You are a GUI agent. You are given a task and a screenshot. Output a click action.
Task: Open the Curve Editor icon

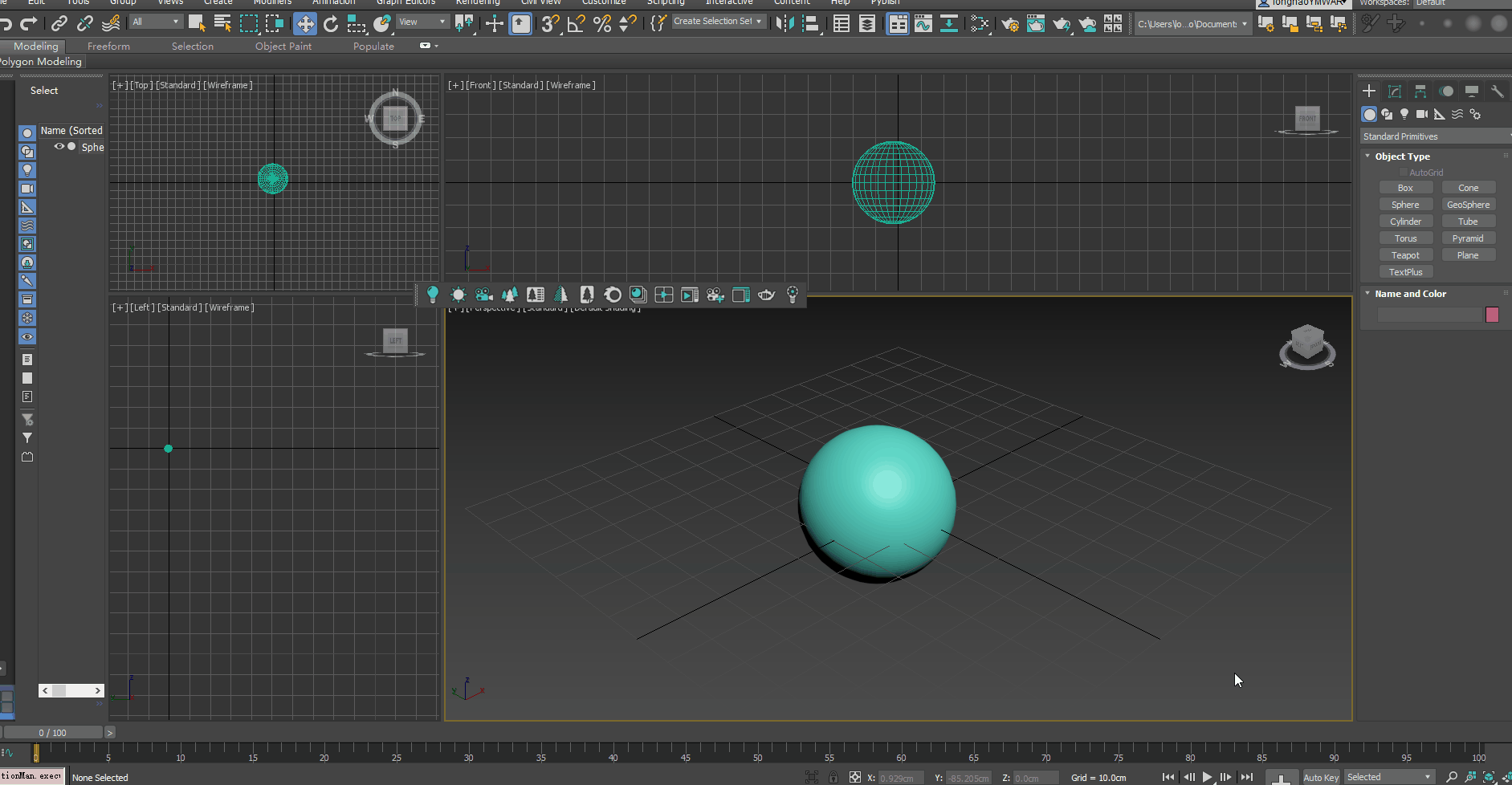(923, 24)
